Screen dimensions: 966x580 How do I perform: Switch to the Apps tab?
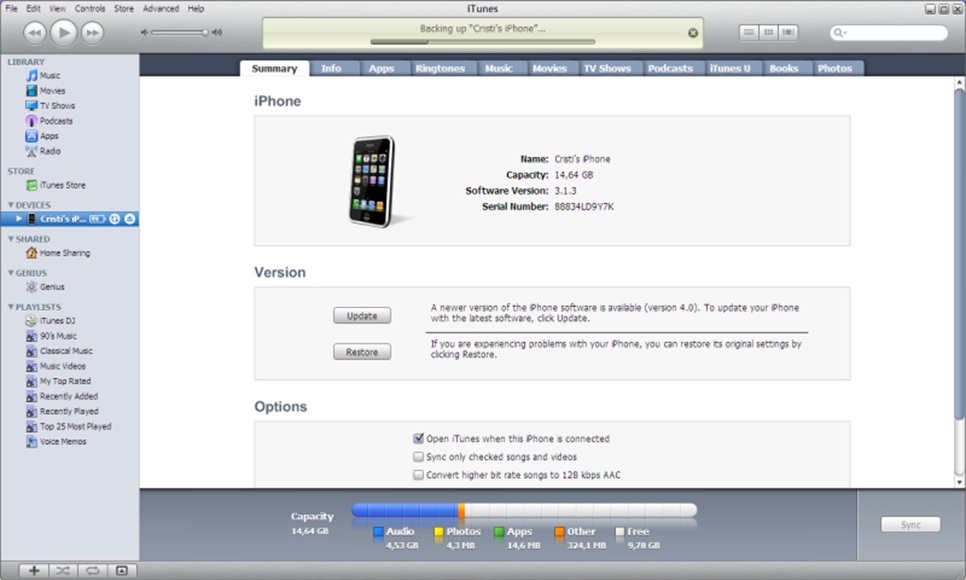click(381, 68)
